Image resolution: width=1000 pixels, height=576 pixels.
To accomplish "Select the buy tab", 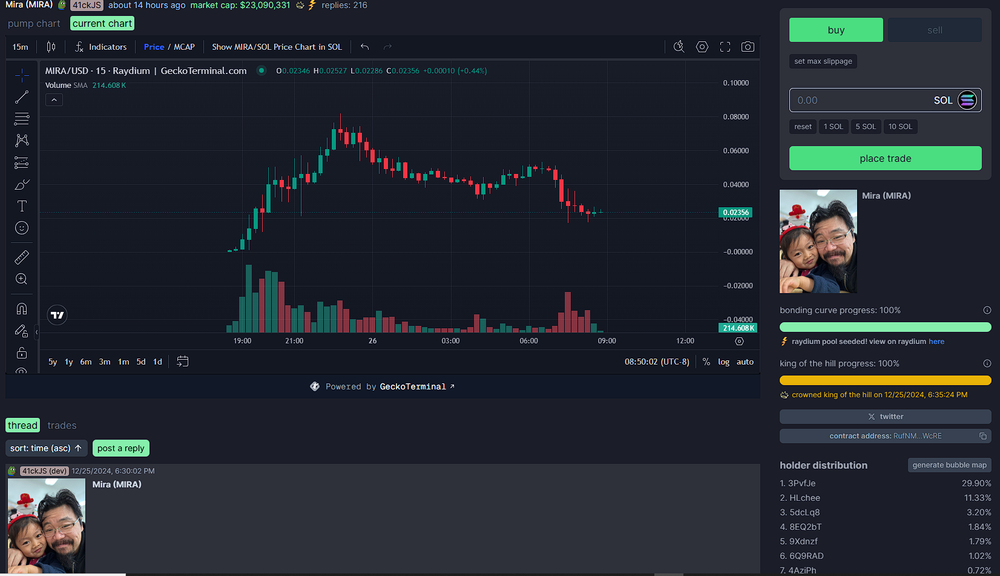I will [x=836, y=30].
